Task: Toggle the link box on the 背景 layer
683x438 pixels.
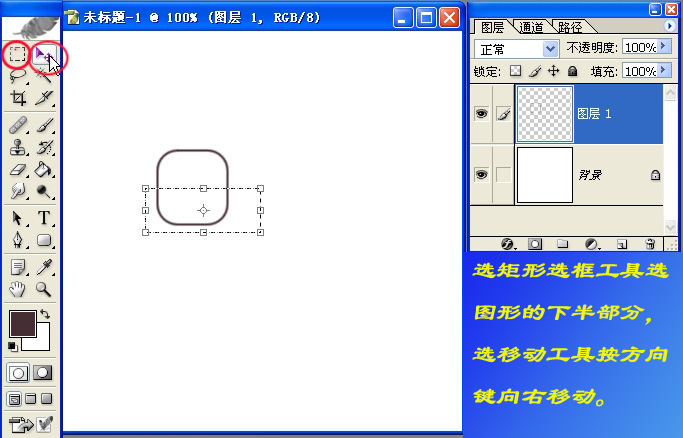Action: pos(503,175)
